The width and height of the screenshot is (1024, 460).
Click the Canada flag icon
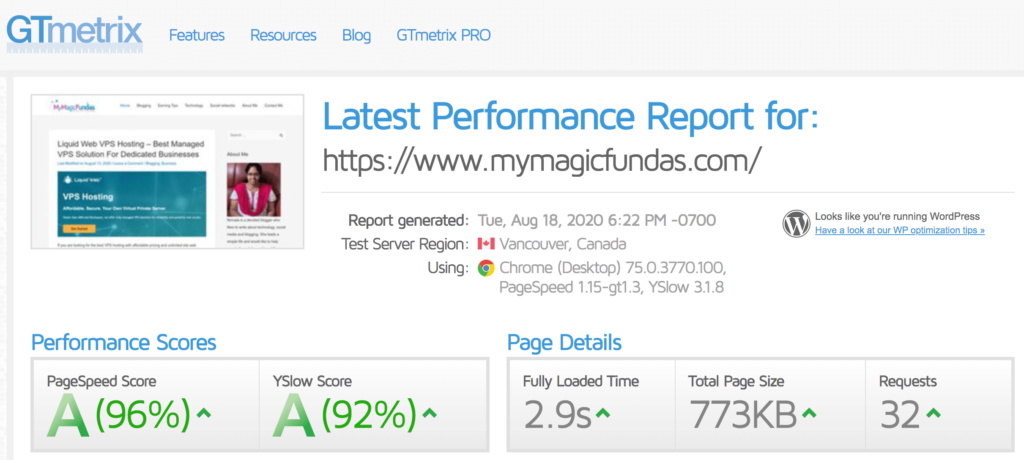point(486,244)
